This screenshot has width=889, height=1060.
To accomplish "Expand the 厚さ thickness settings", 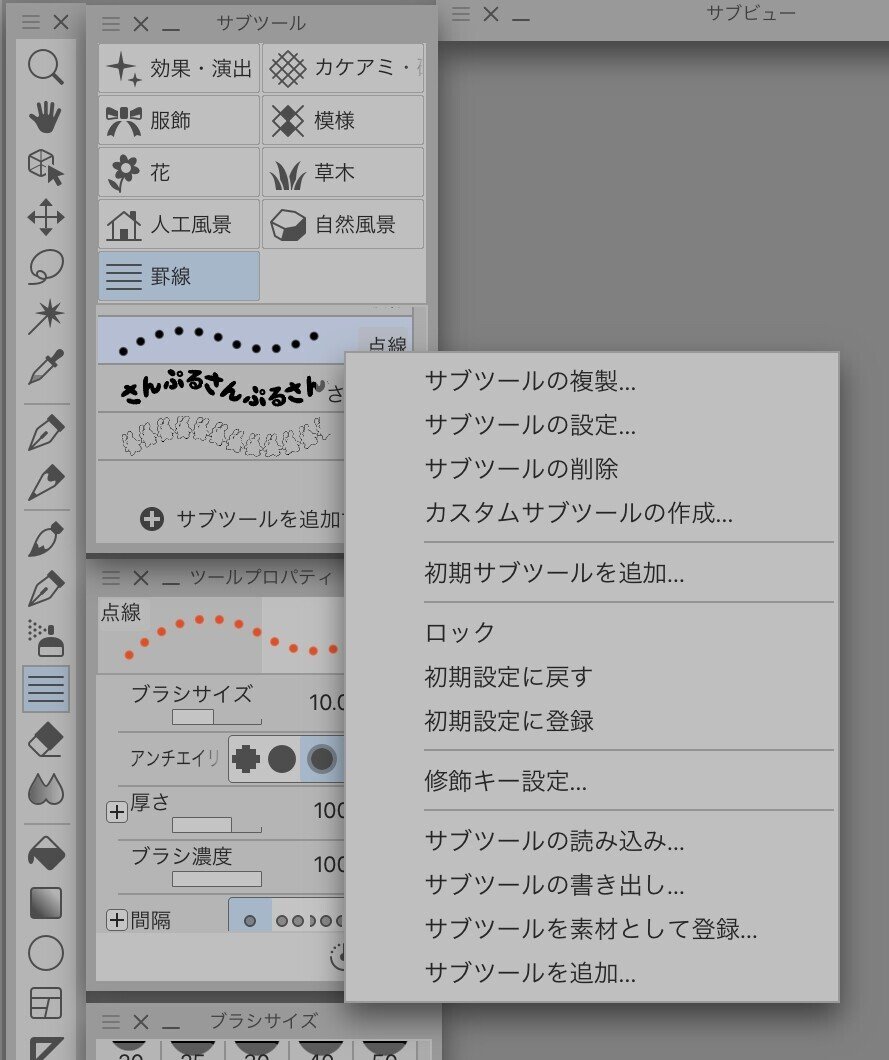I will pyautogui.click(x=116, y=812).
